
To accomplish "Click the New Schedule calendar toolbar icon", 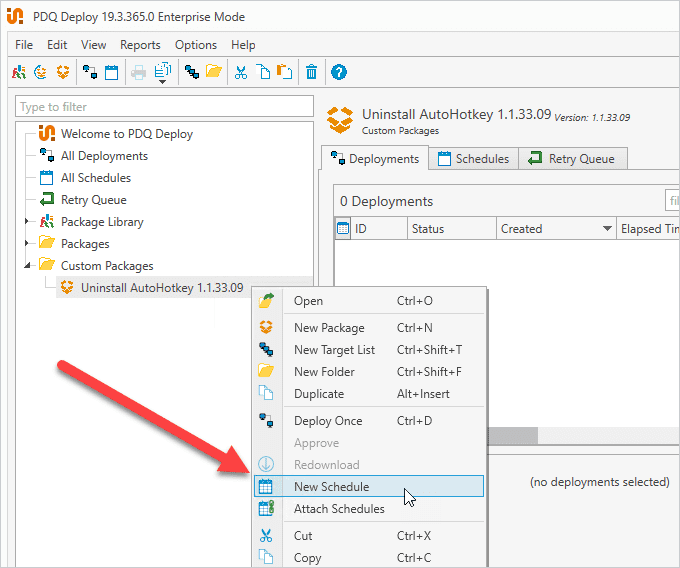I will 111,72.
